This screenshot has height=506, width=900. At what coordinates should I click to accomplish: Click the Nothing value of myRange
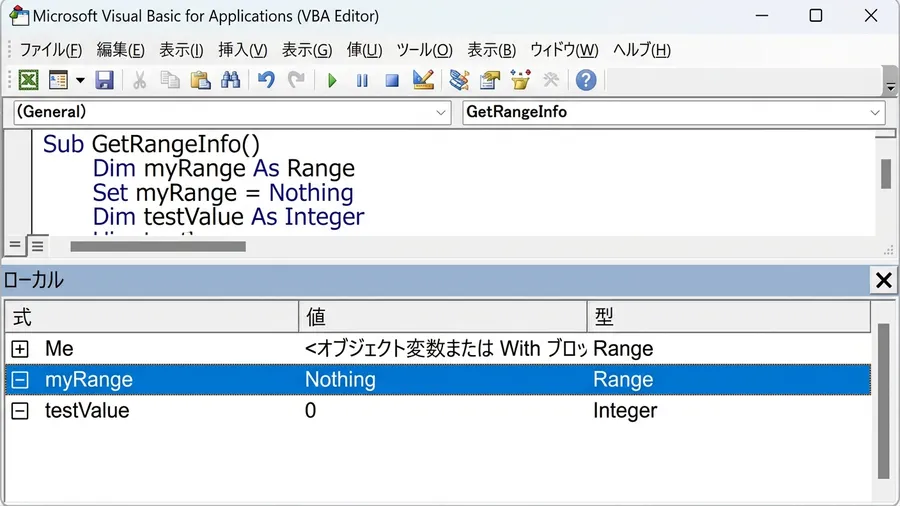click(x=340, y=380)
